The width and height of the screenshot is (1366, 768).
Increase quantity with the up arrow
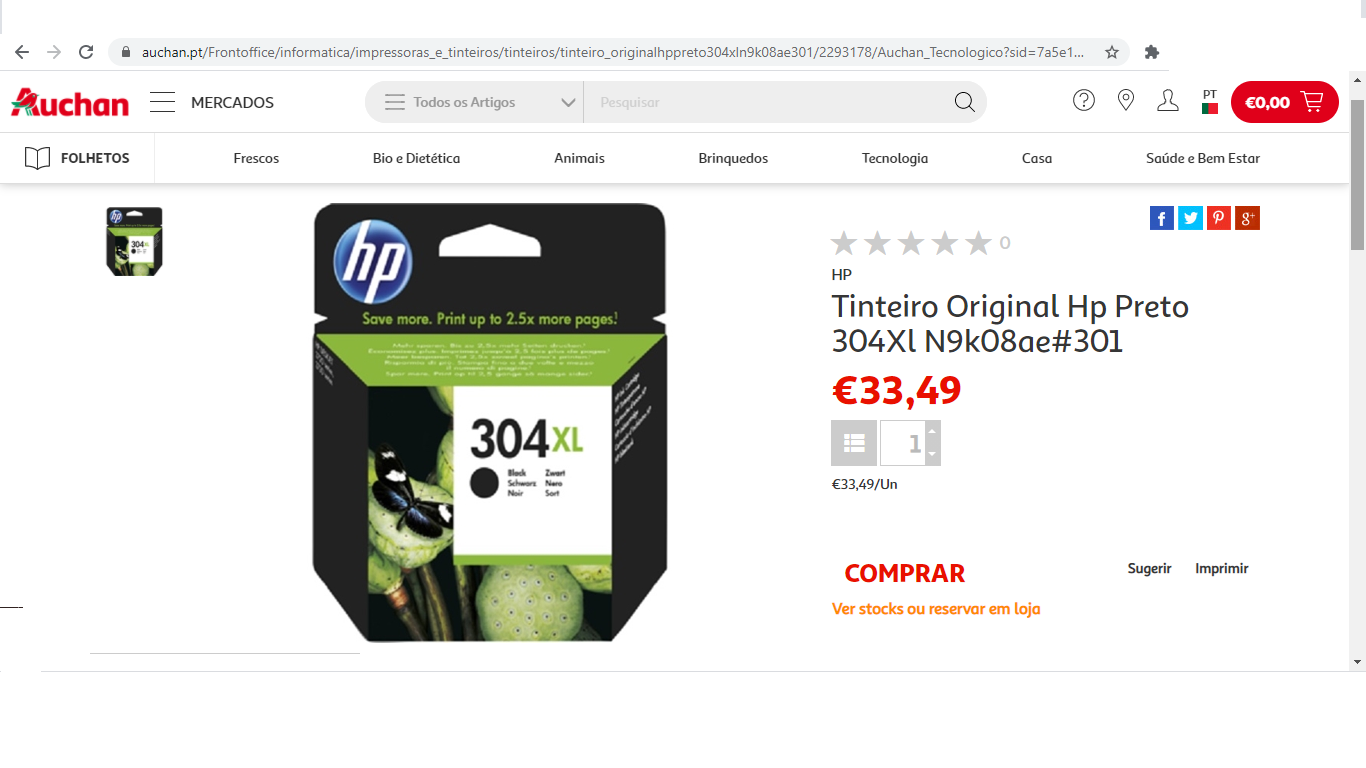(933, 432)
